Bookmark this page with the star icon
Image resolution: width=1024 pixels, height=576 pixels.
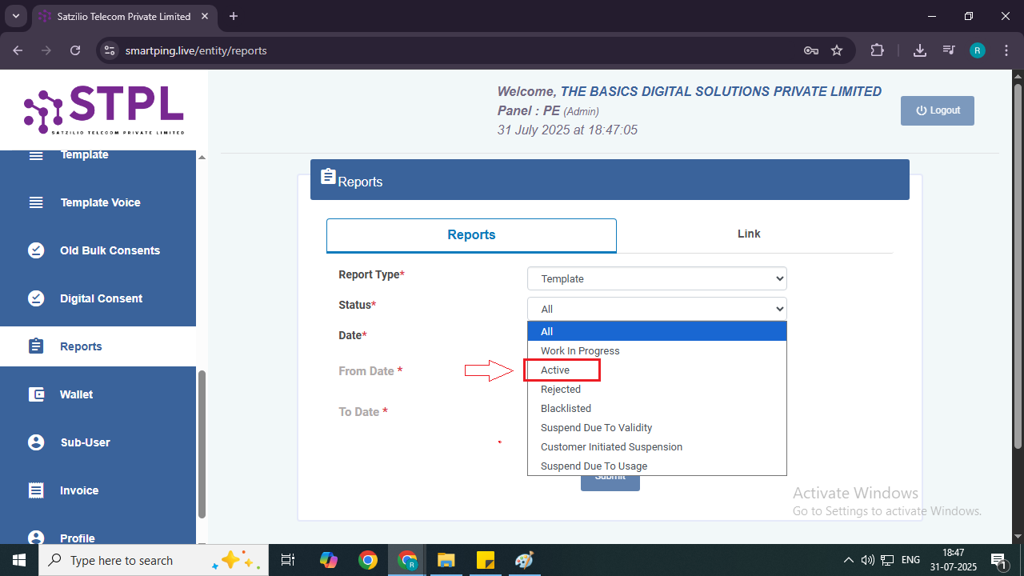point(837,50)
